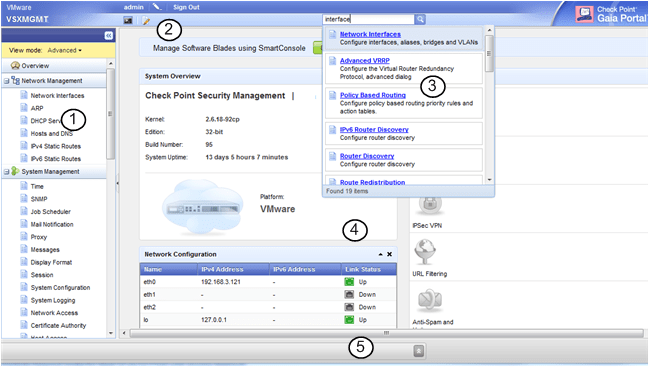Open Messages in navigation tree
Screen dimensions: 649x367
[45, 249]
